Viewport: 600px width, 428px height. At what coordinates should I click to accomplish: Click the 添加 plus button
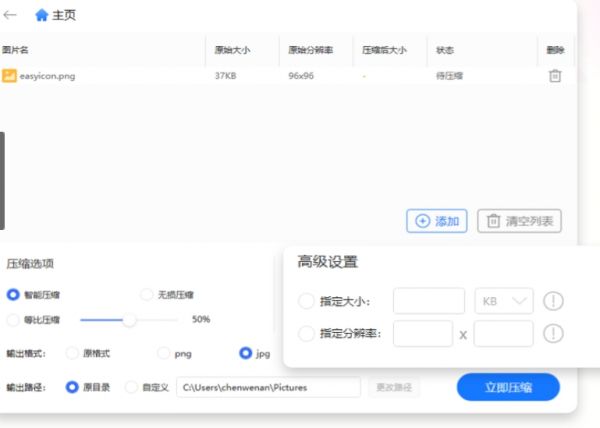pos(437,221)
